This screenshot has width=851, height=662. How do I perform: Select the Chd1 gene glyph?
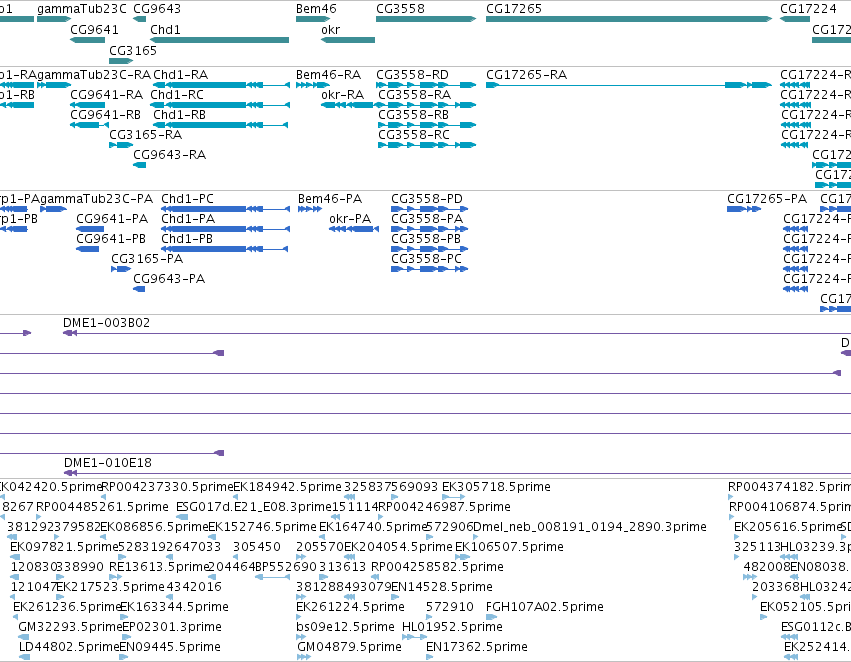point(219,40)
